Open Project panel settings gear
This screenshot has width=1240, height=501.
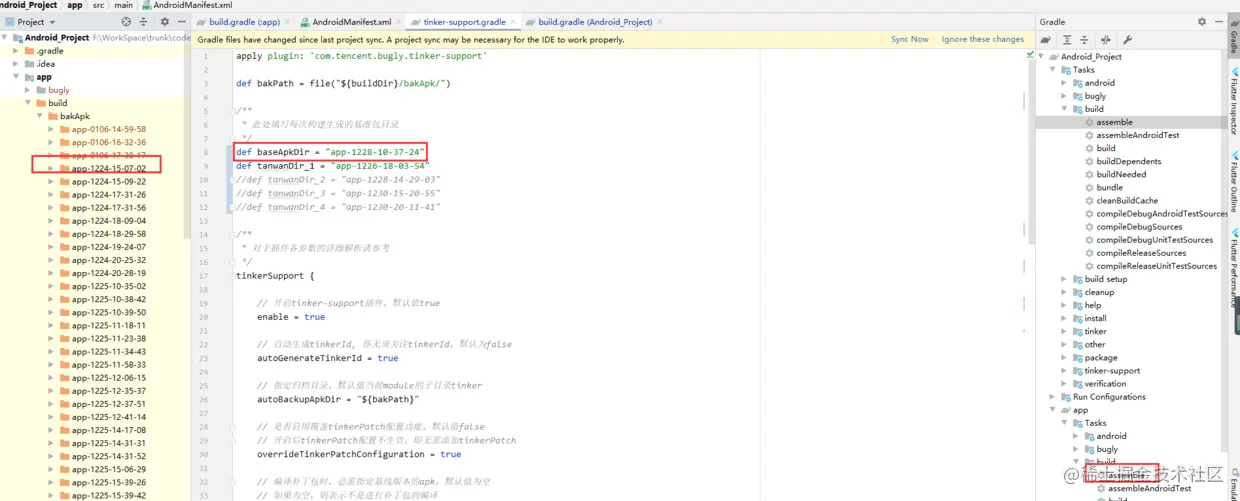(x=165, y=21)
